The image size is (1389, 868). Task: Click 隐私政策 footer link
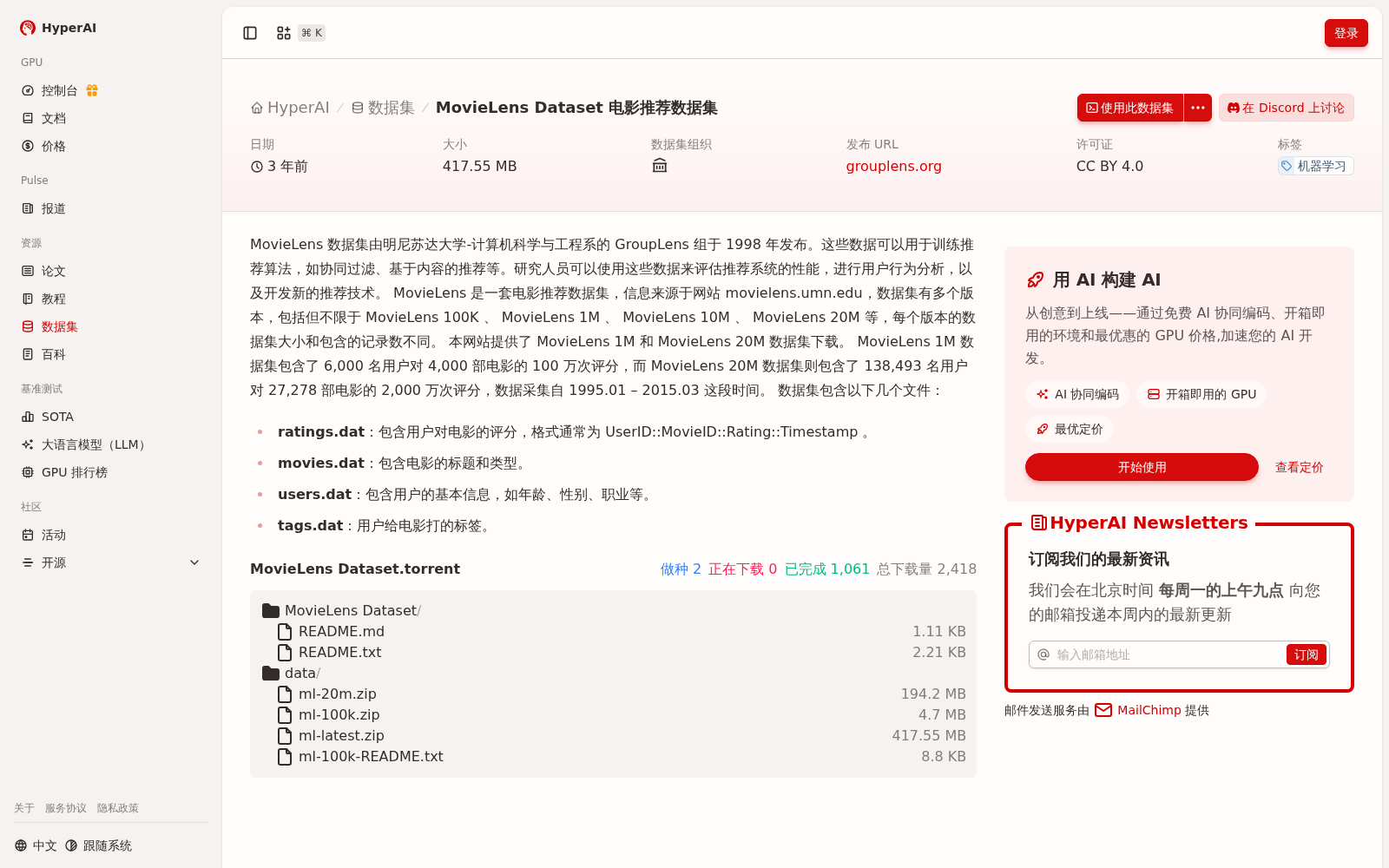[118, 808]
